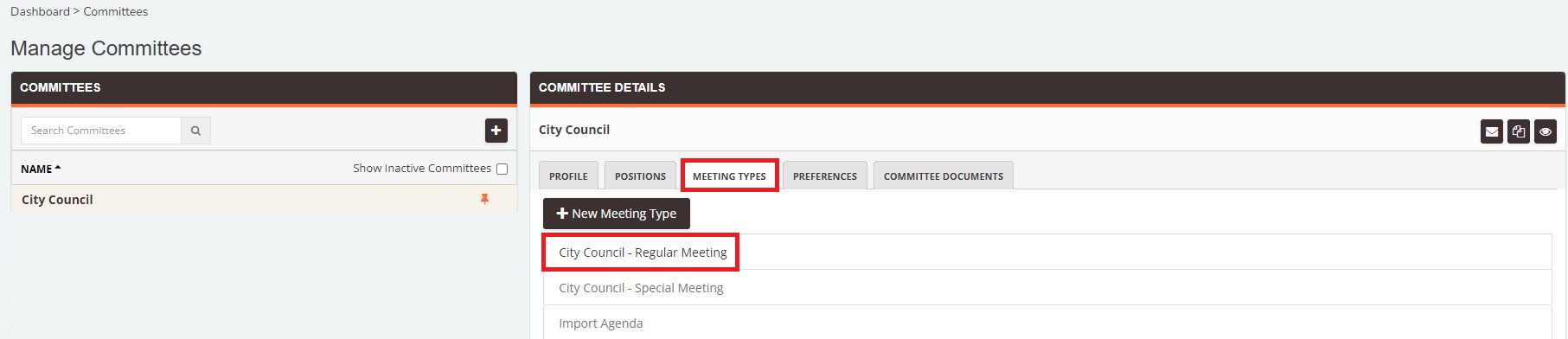Go to the Committee Documents tab

(944, 176)
